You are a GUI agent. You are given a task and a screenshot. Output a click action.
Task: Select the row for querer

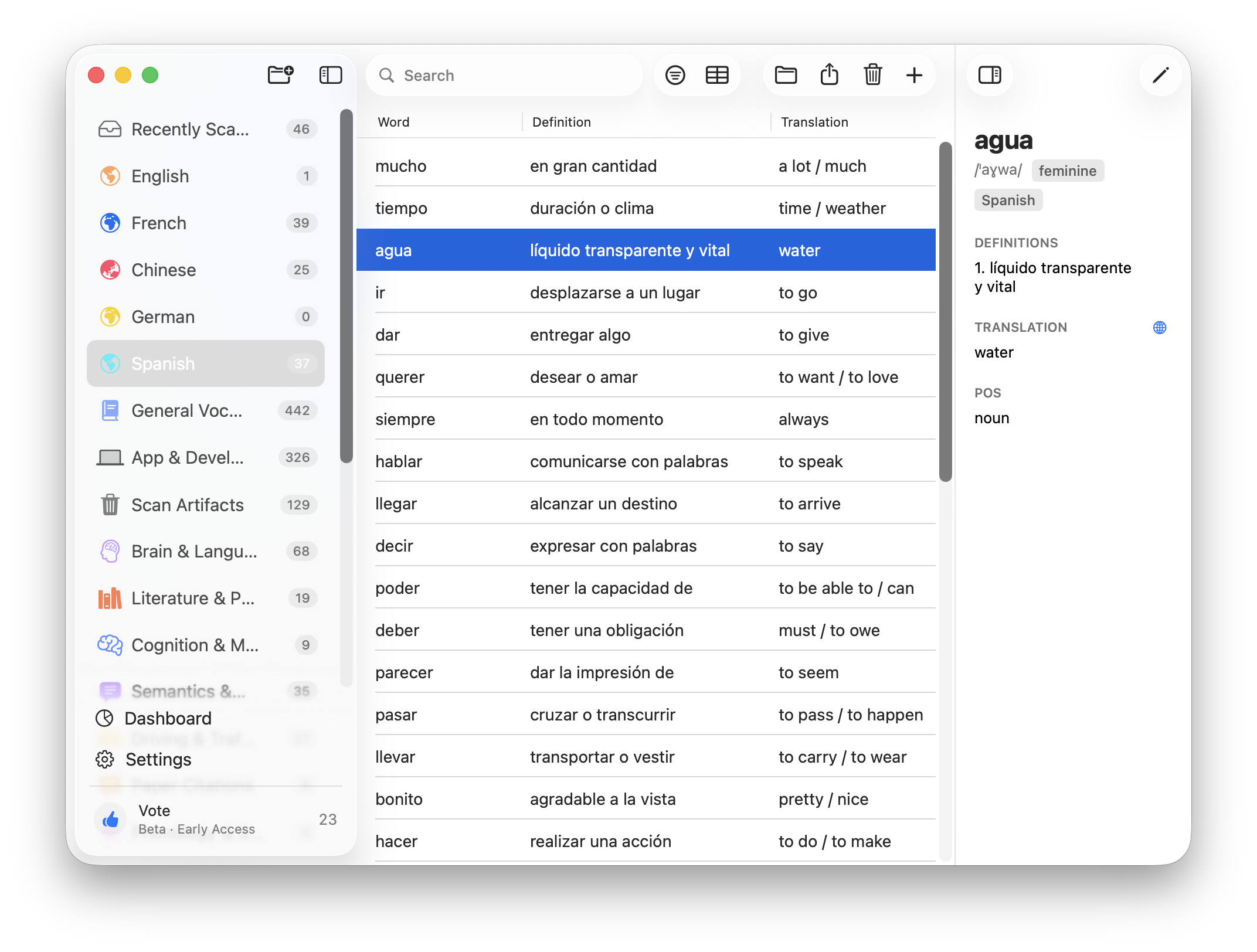coord(646,377)
